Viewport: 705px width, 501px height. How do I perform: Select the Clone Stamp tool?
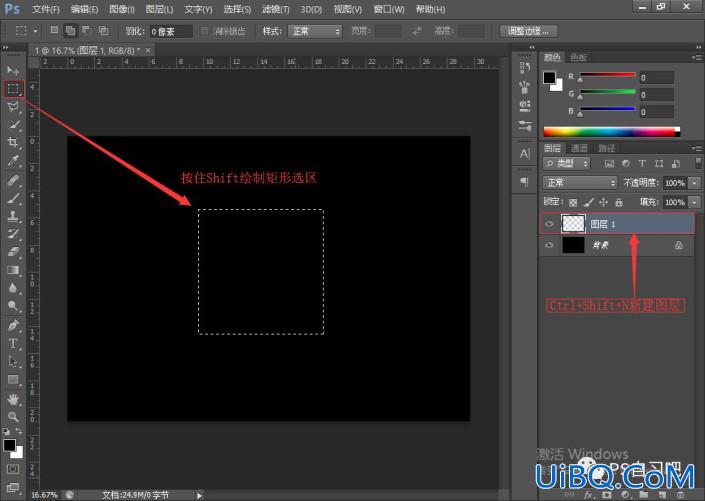point(13,216)
